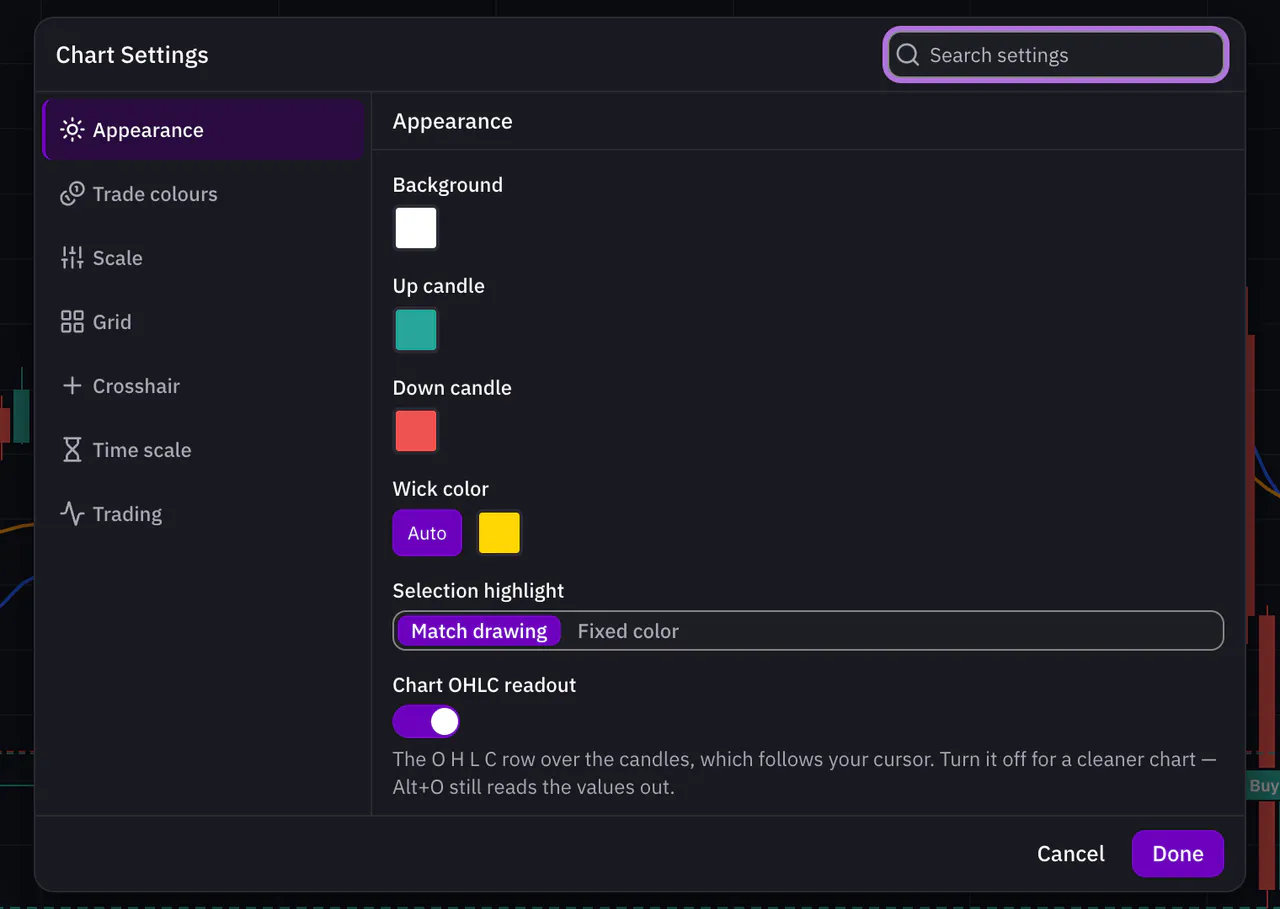Click the Time scale hourglass icon

72,450
